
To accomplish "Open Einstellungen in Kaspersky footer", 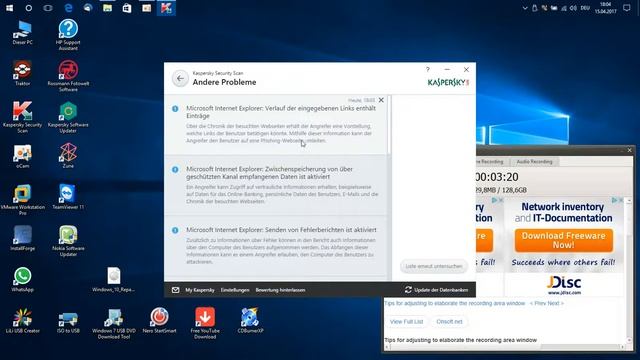I will 235,290.
